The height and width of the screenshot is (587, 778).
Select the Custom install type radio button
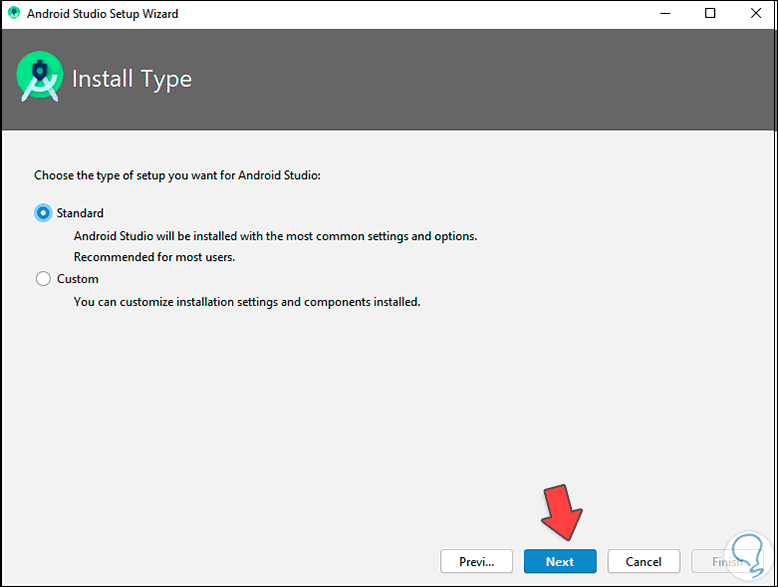43,278
